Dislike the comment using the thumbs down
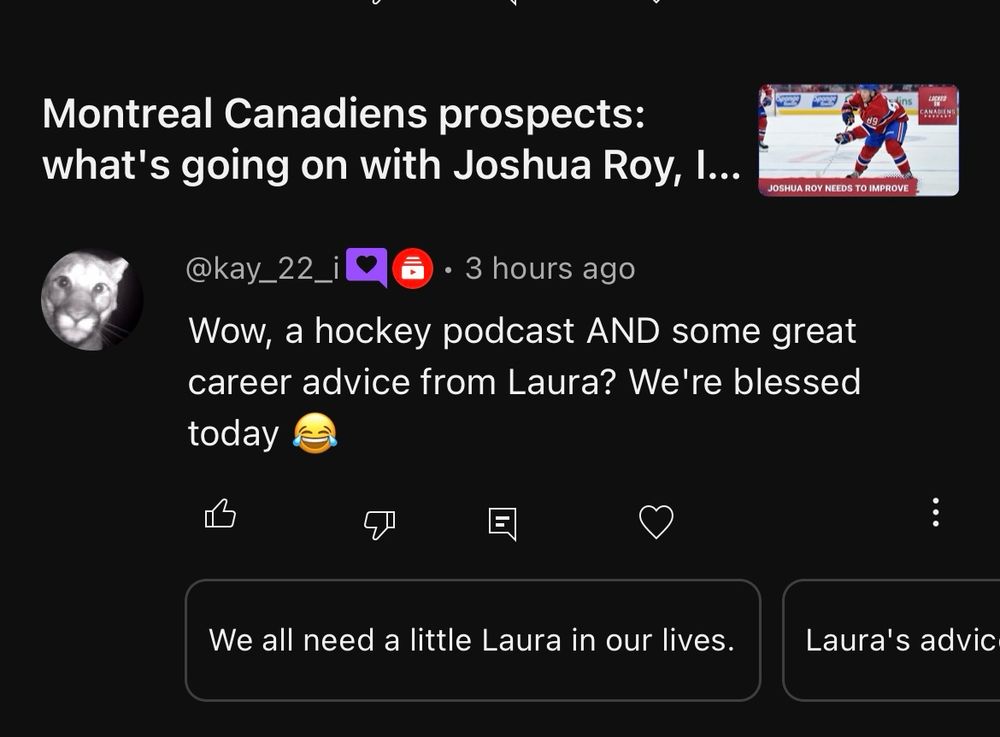 (x=379, y=522)
